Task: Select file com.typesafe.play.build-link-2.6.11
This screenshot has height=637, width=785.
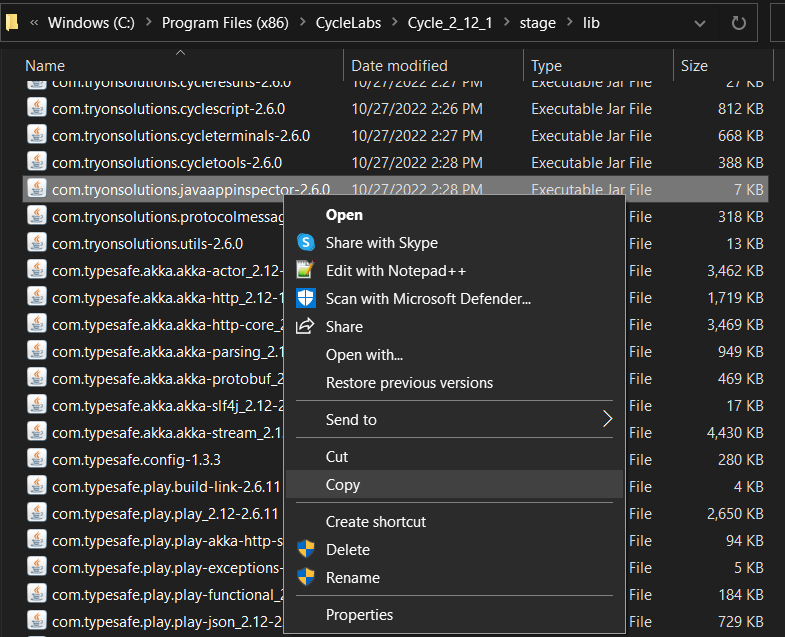Action: coord(166,487)
